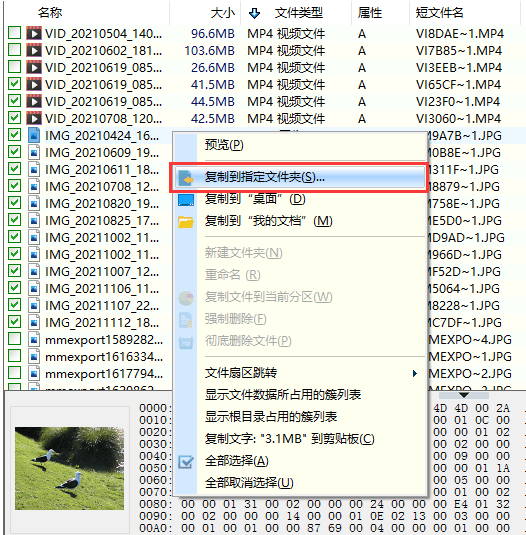Click the copy-to-folder icon beside 复制到指定文件夹
Screen dimensions: 526x535
186,178
